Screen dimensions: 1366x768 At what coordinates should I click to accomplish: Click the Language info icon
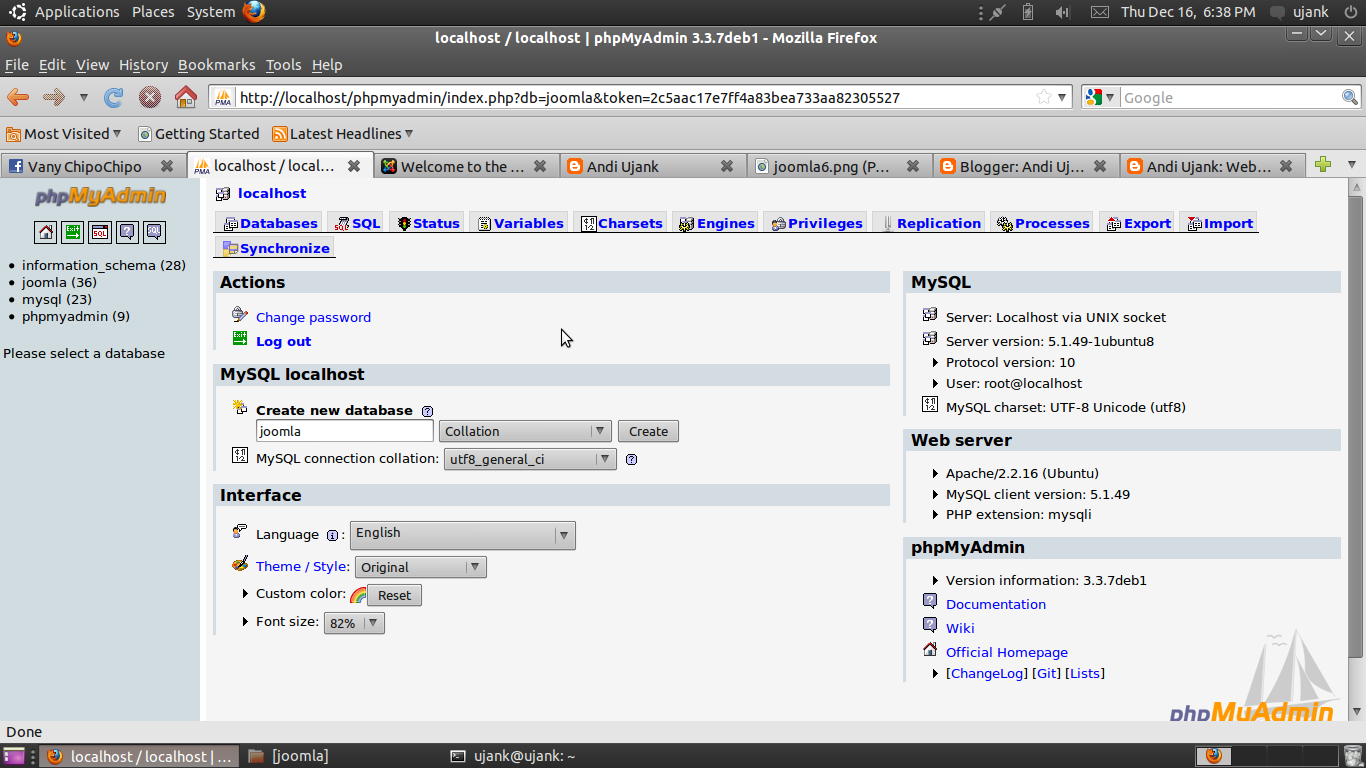click(332, 535)
